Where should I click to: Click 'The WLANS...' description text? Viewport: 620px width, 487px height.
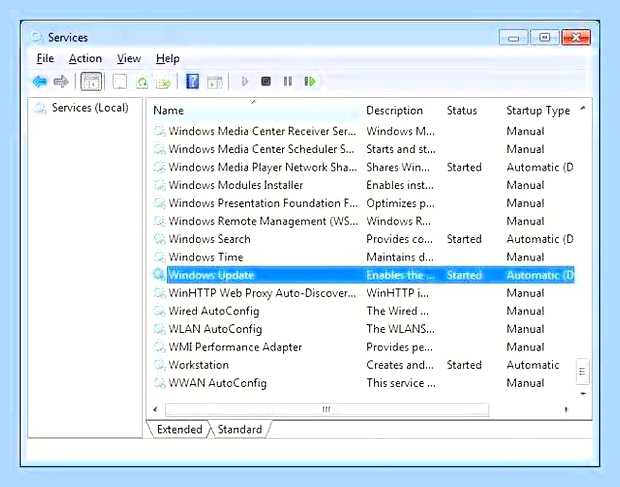(x=400, y=329)
